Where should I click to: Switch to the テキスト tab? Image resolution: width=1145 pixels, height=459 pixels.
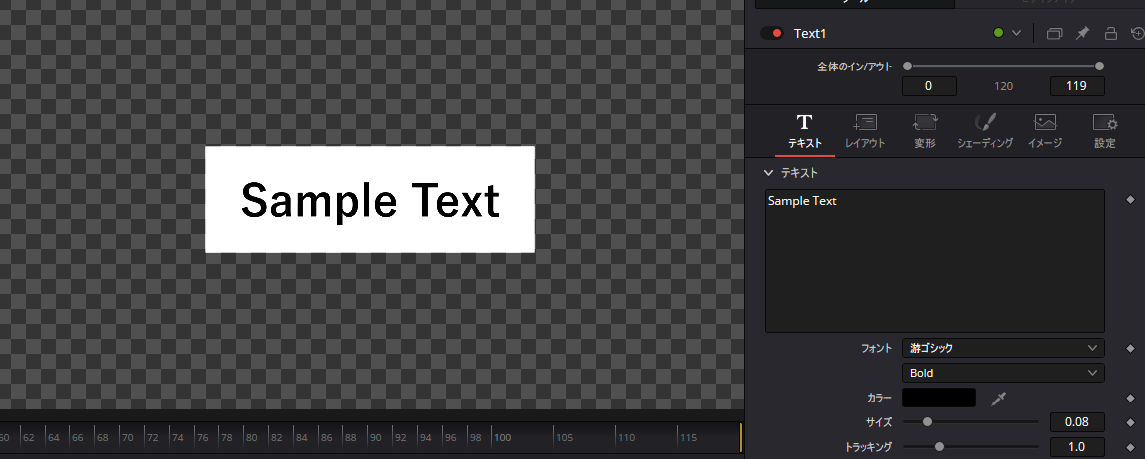point(805,131)
